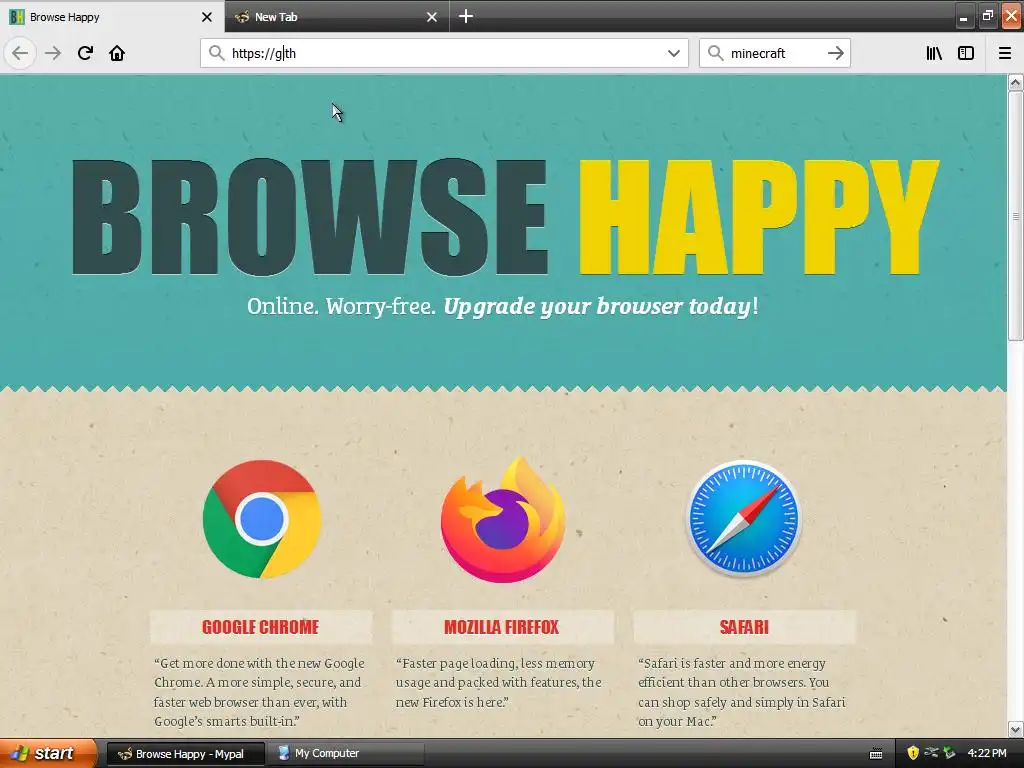The image size is (1024, 768).
Task: Minimize the Mypal browser window
Action: click(963, 17)
